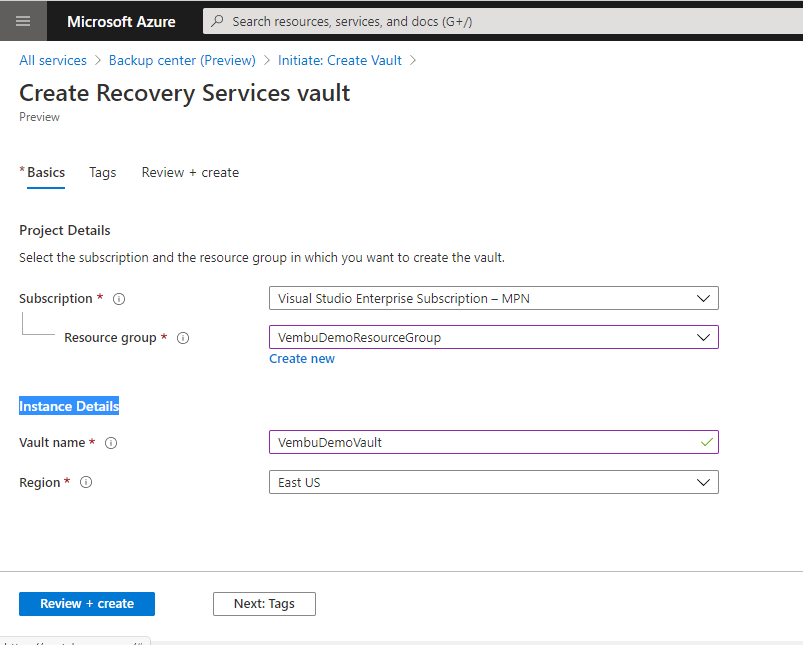Screen dimensions: 803x645
Task: Click the Resource group field label
Action: point(110,338)
